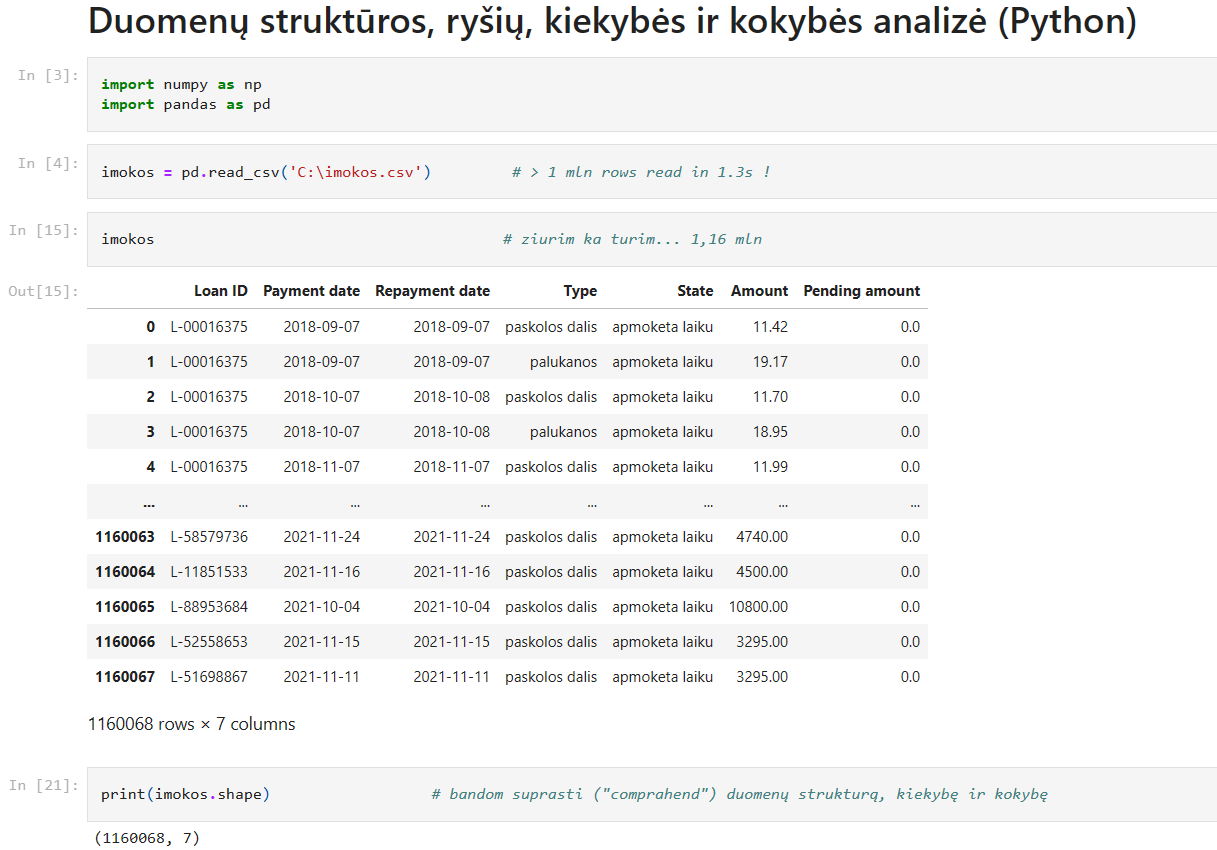The image size is (1217, 850).
Task: Click Loan ID L-52558653
Action: tap(209, 642)
